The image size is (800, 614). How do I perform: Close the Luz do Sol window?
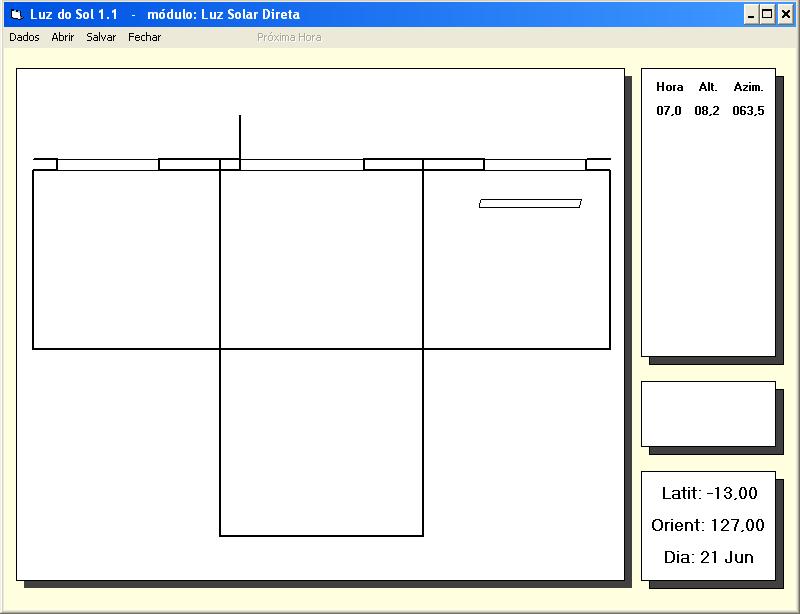(x=786, y=14)
